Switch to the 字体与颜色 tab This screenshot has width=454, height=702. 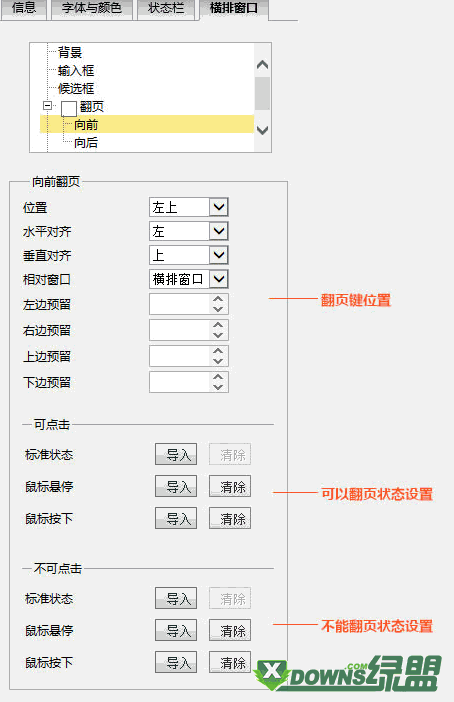pyautogui.click(x=92, y=9)
